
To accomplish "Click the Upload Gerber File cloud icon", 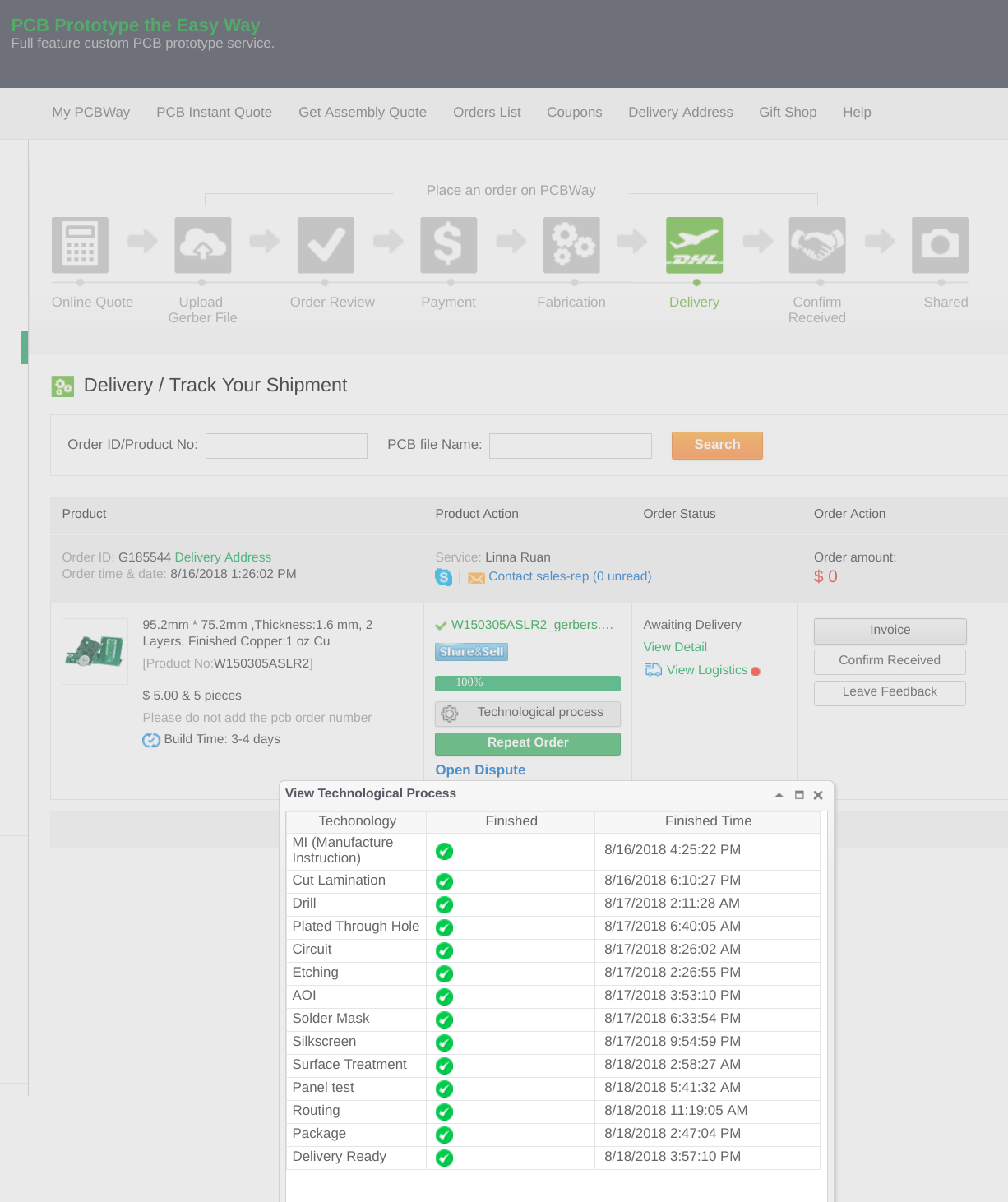I will tap(202, 245).
